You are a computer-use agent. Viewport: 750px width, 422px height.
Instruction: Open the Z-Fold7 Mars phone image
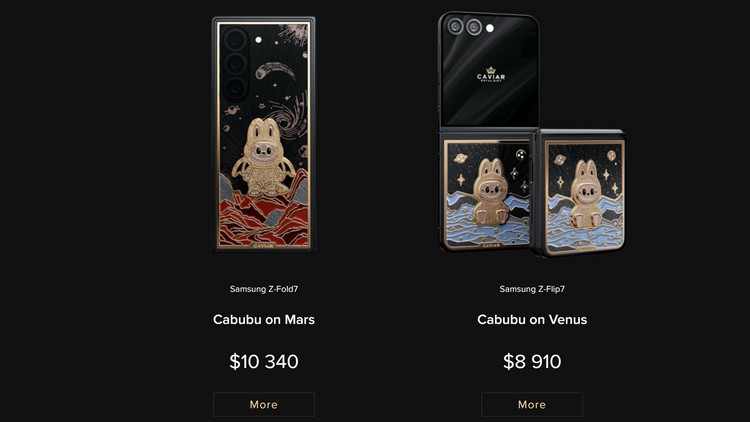[264, 134]
